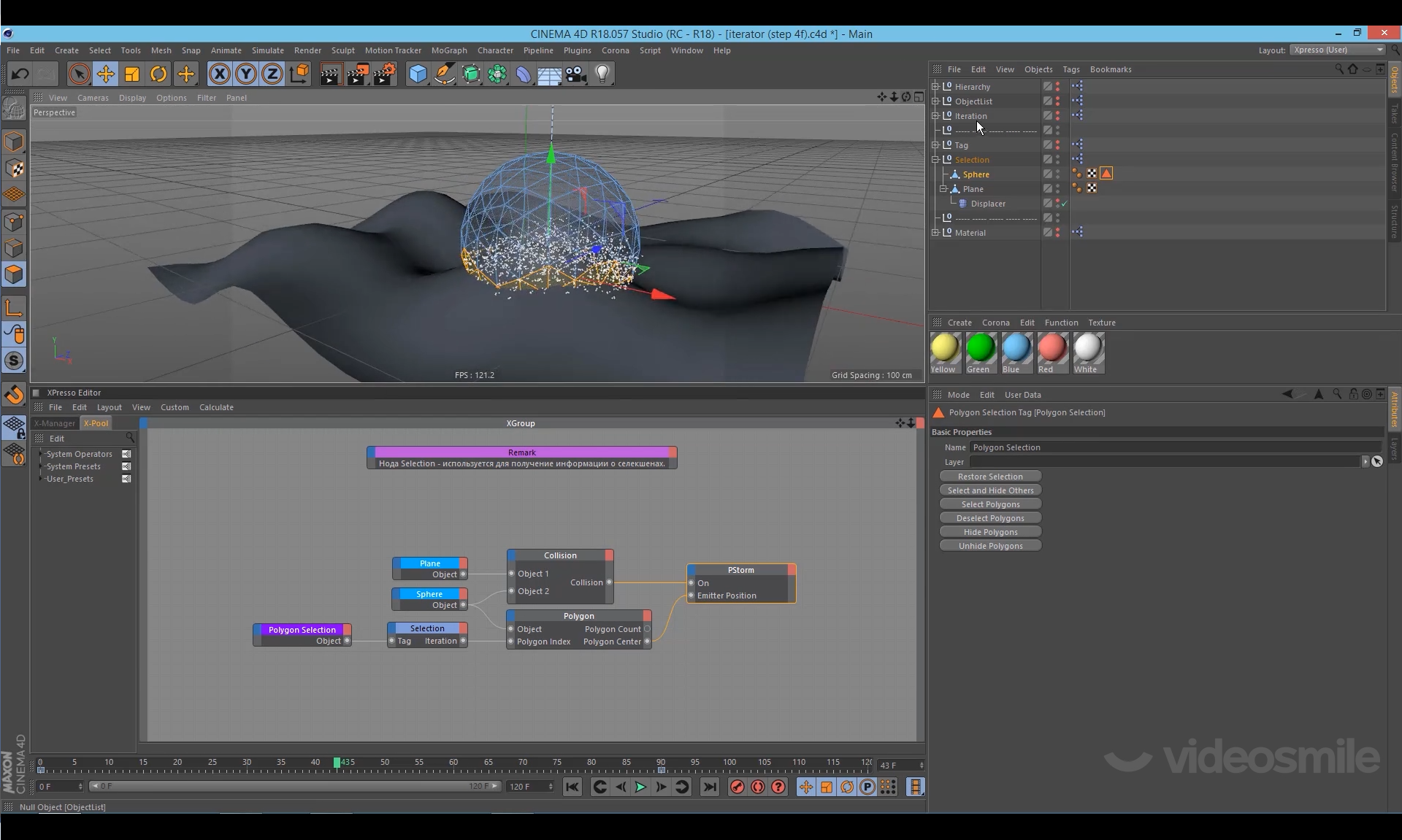Click the Hide Polygons button
1402x840 pixels.
click(x=990, y=532)
